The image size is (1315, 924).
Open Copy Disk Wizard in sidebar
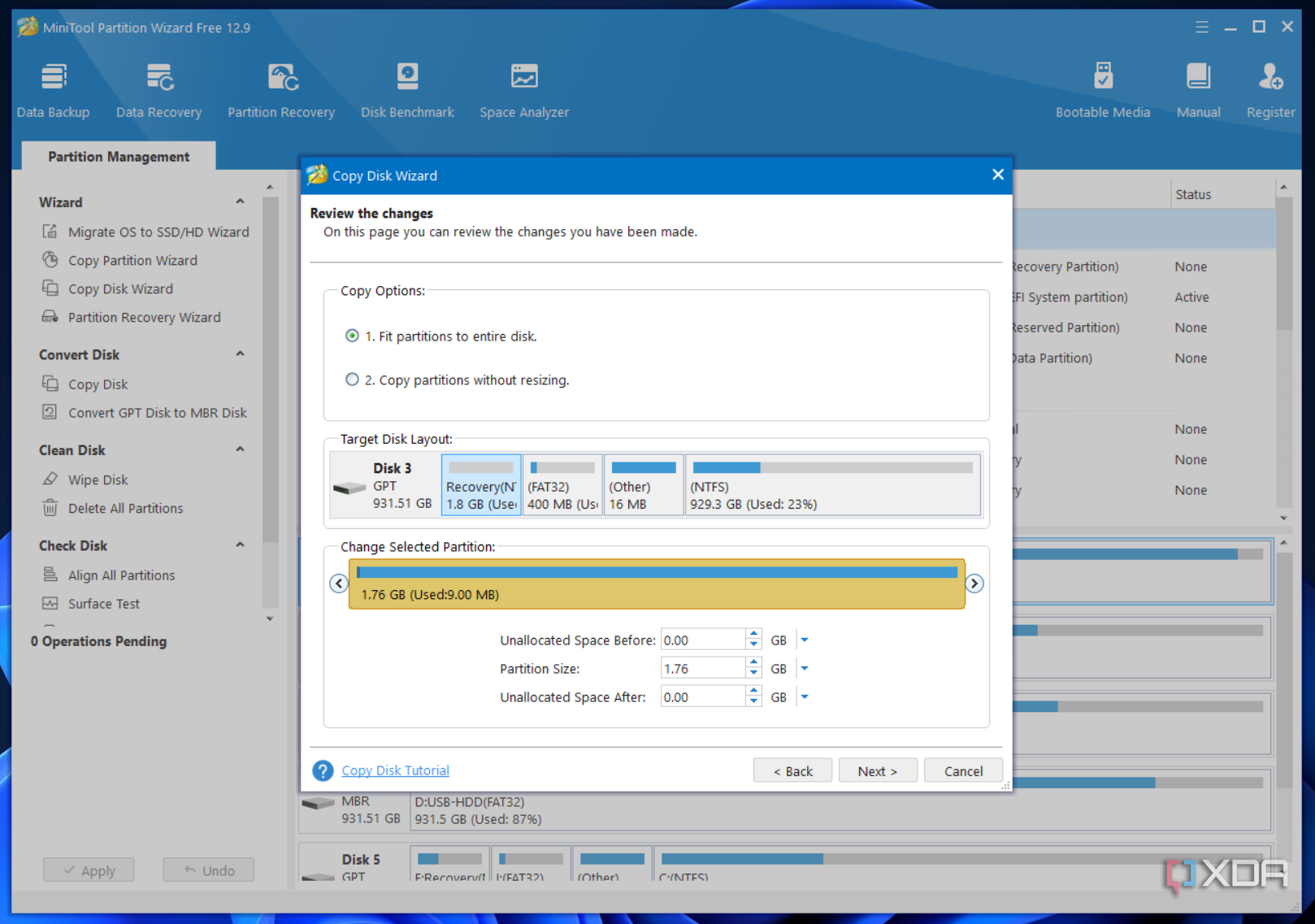(107, 288)
